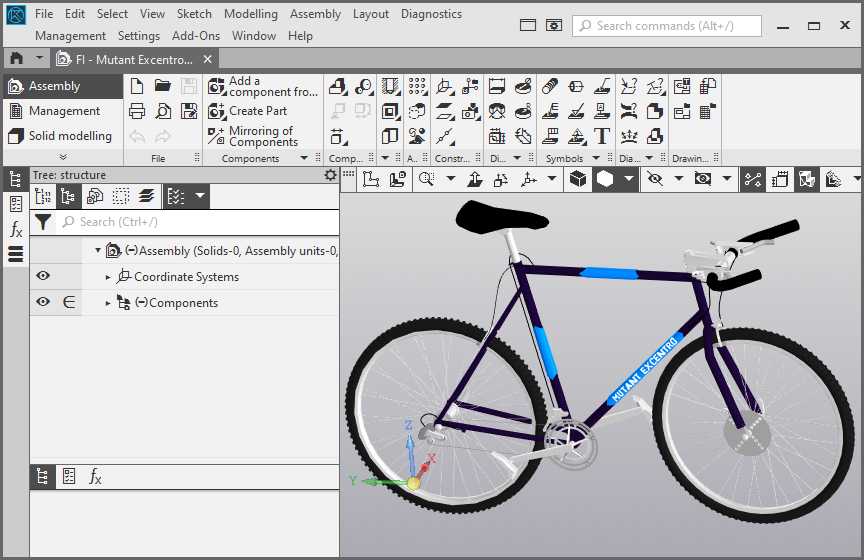Click the filter funnel icon in tree

click(43, 222)
